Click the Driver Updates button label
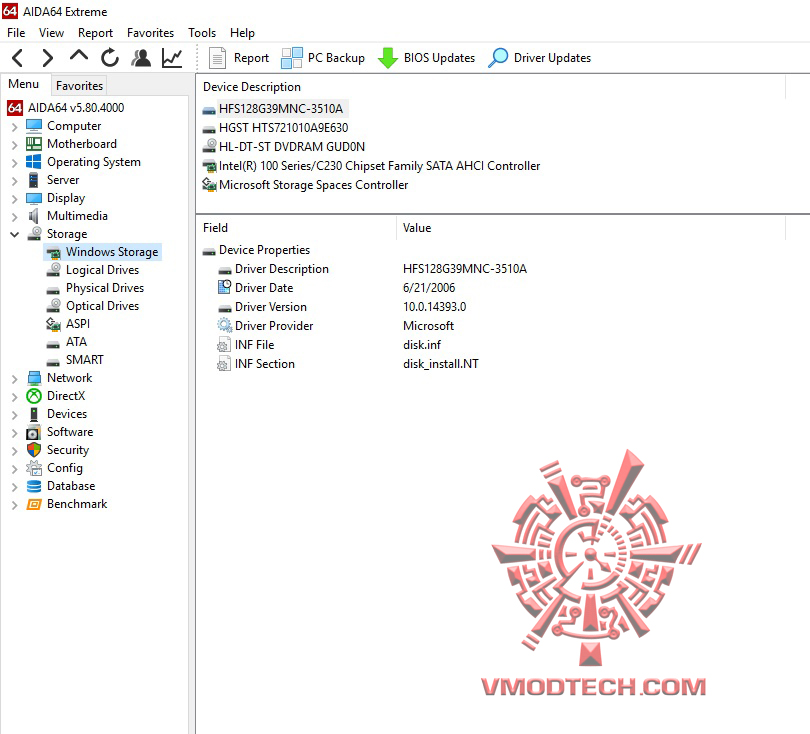The width and height of the screenshot is (810, 734). pyautogui.click(x=552, y=58)
